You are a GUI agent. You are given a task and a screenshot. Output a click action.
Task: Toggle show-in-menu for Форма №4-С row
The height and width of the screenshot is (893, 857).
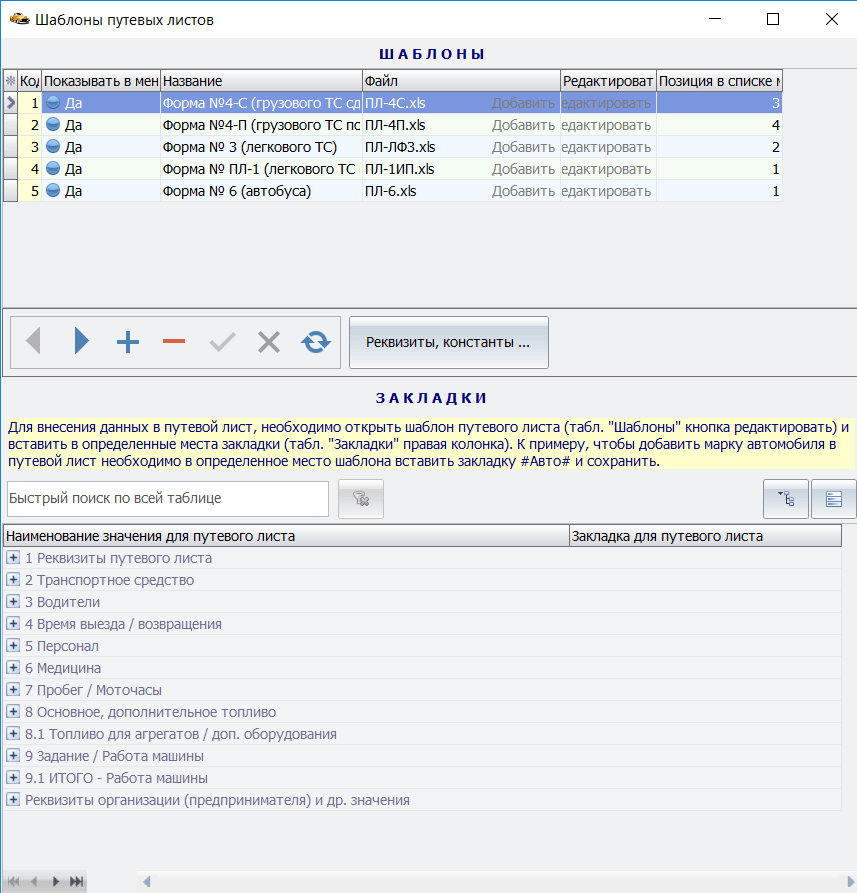point(53,103)
